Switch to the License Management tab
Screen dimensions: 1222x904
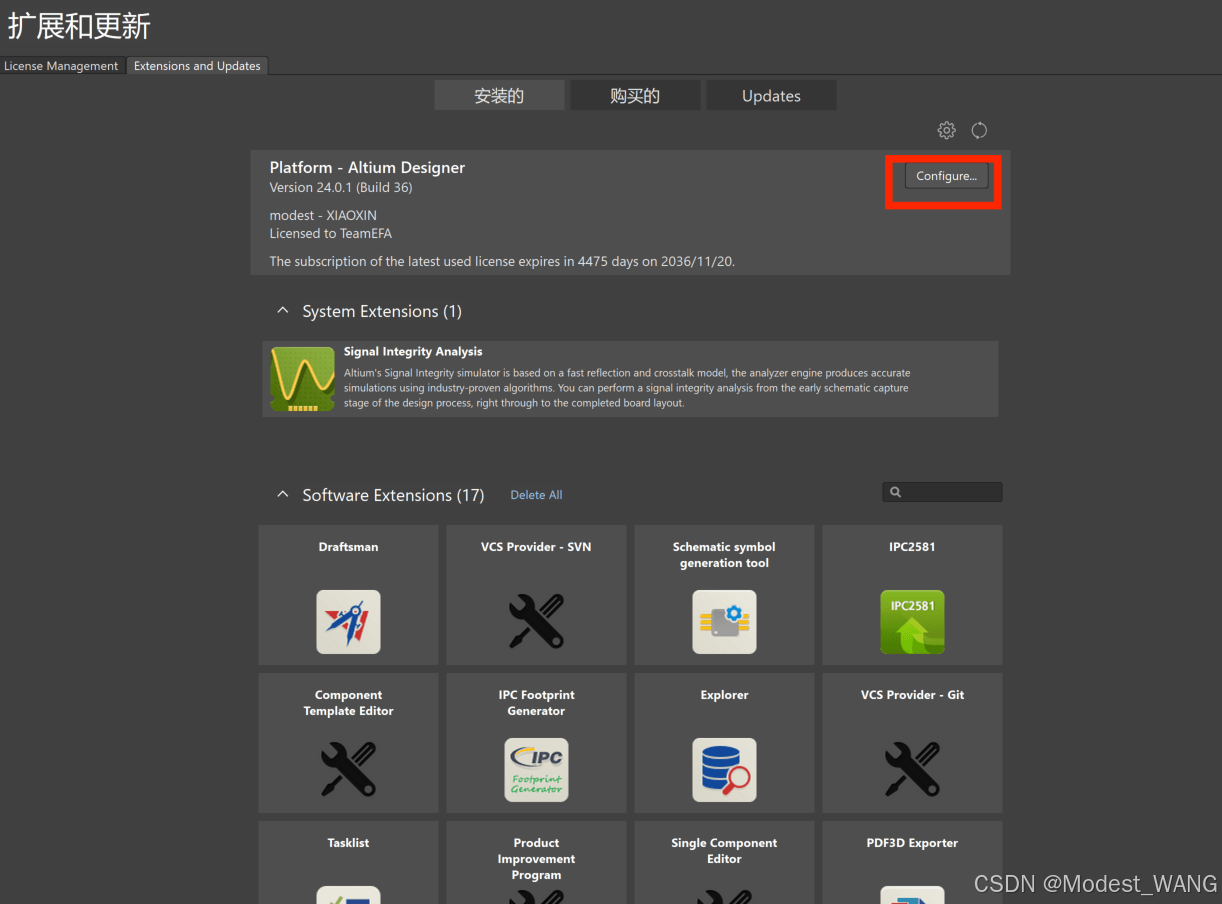[61, 66]
